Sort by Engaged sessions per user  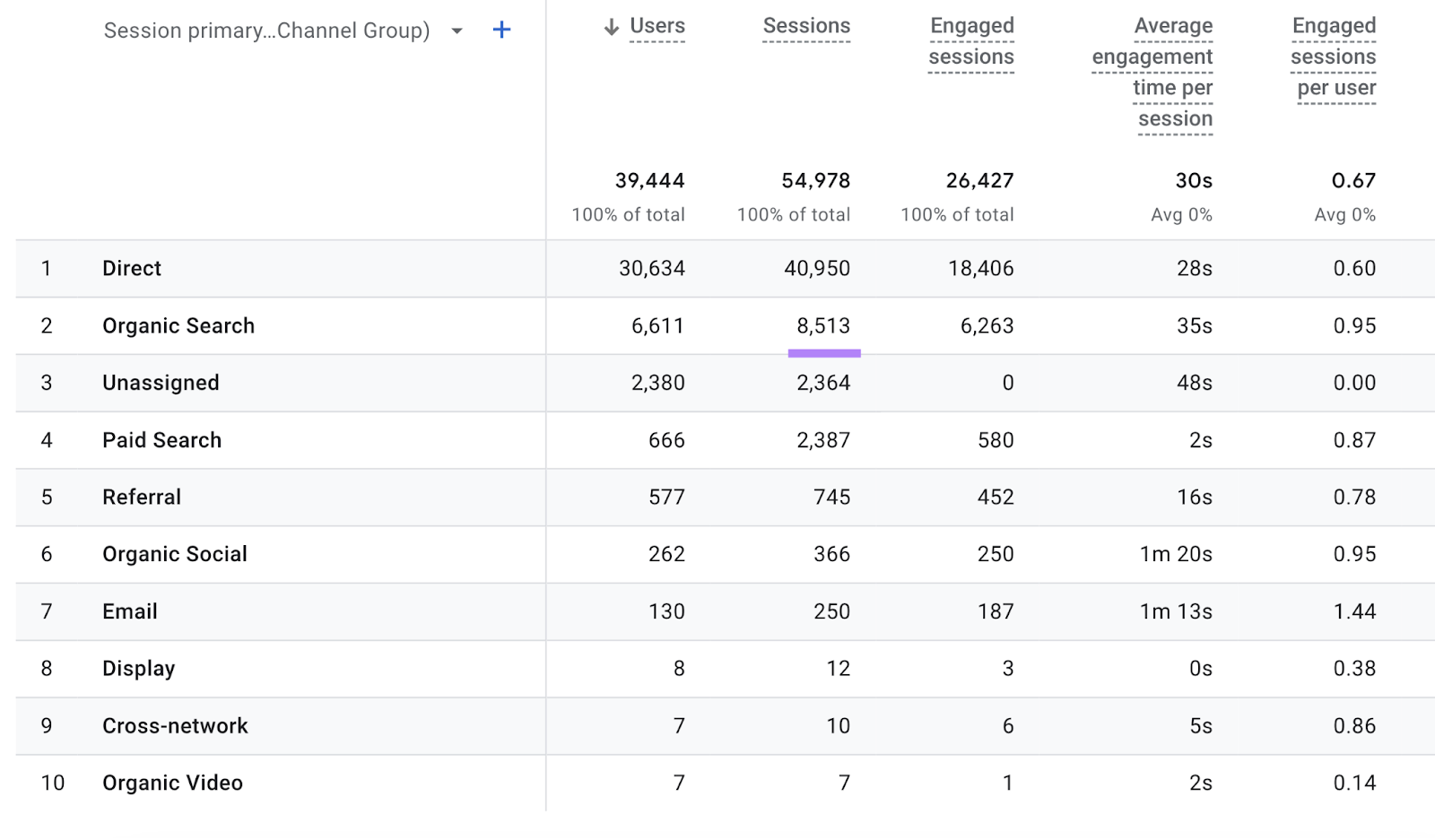pos(1334,56)
